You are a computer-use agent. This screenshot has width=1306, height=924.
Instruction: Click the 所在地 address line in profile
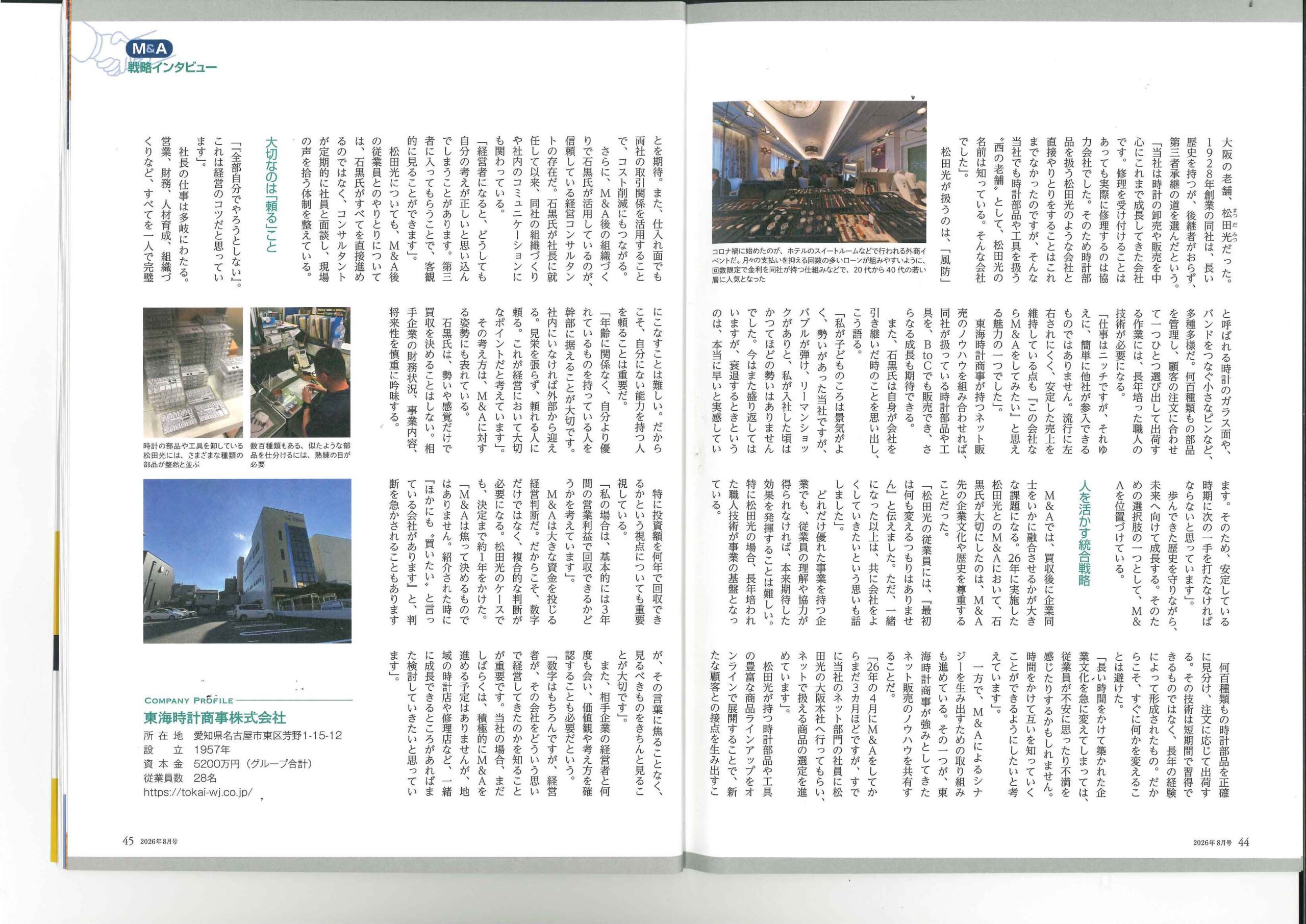tap(243, 736)
